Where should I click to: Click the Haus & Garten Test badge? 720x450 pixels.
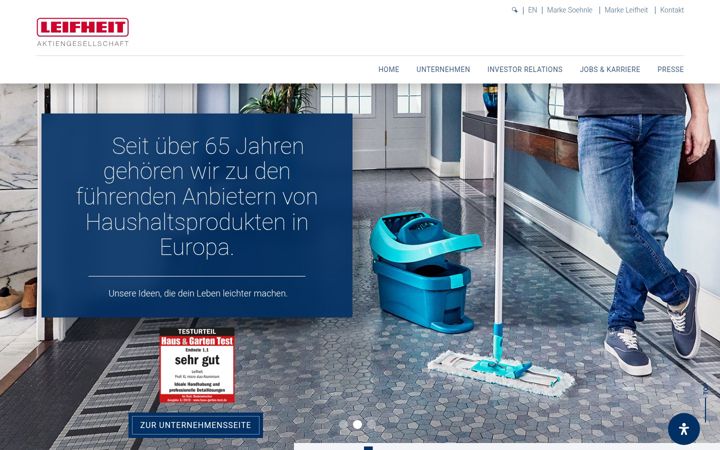tap(197, 365)
